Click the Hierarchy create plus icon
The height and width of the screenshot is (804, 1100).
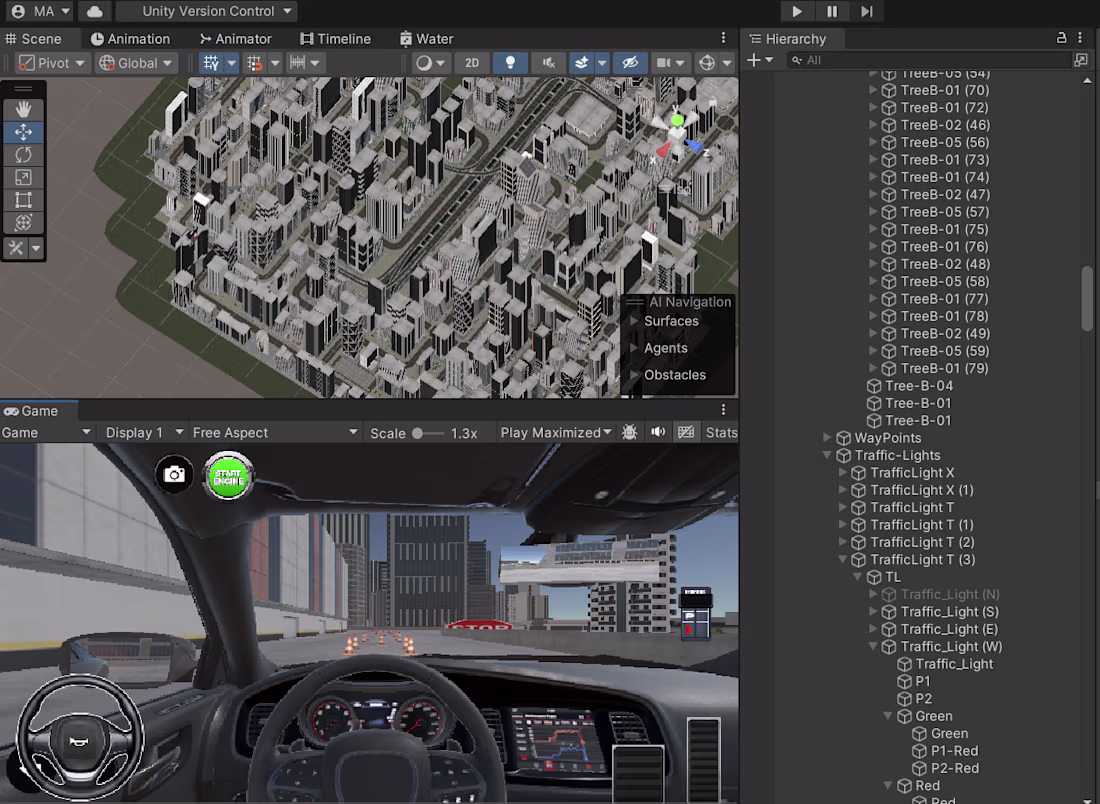click(x=753, y=60)
